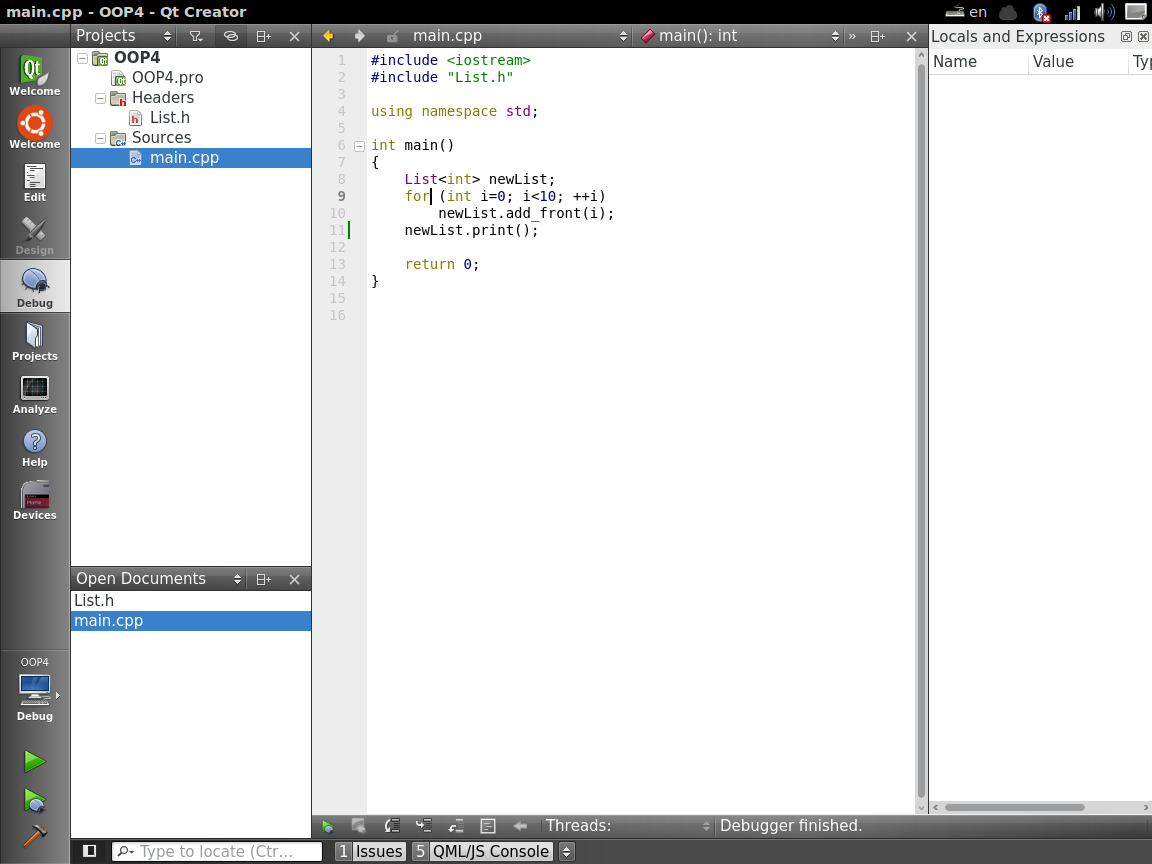Click the filter tree icon in Projects panel

click(x=197, y=36)
